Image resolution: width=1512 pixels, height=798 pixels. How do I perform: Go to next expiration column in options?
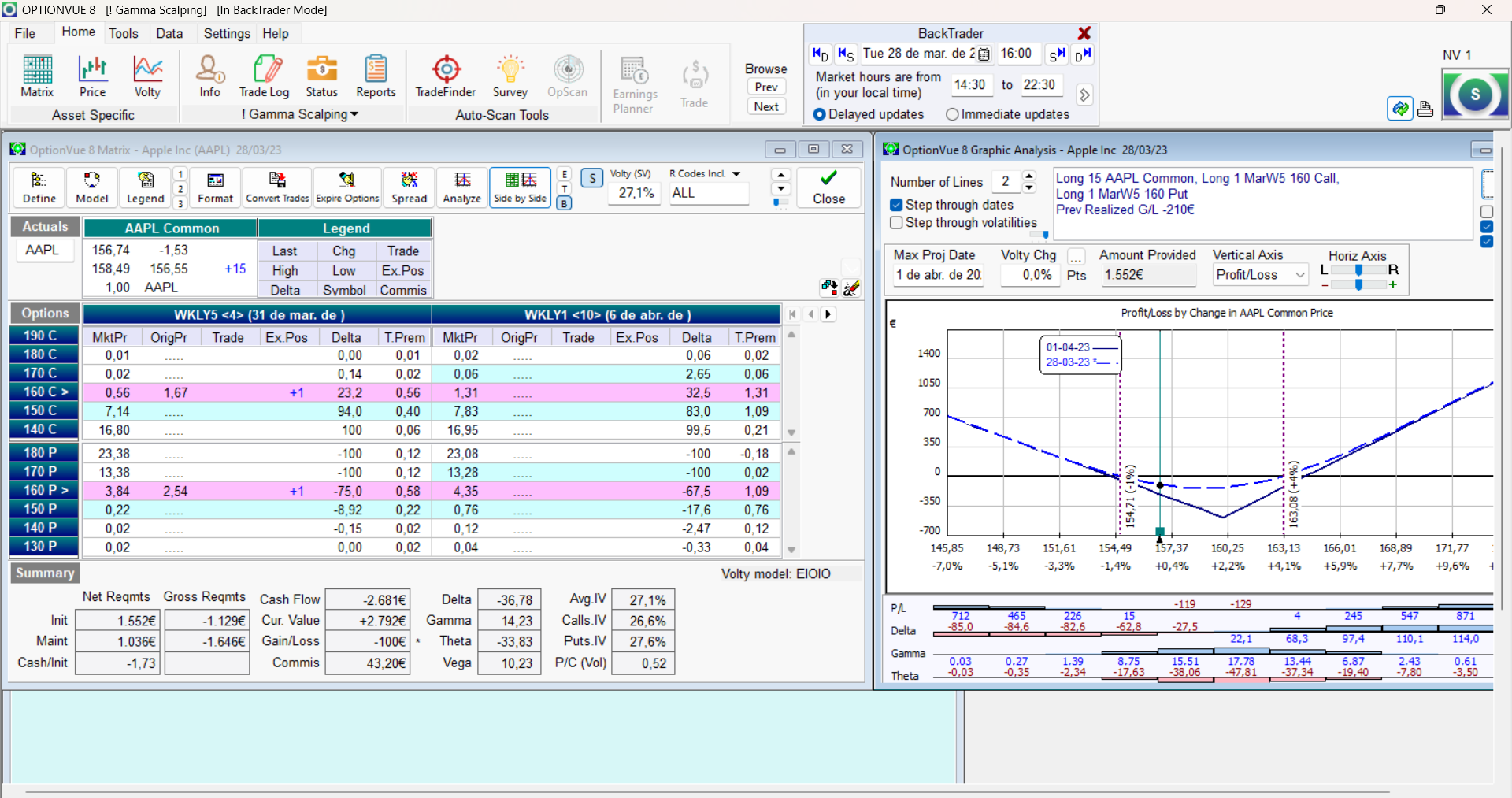click(x=828, y=314)
